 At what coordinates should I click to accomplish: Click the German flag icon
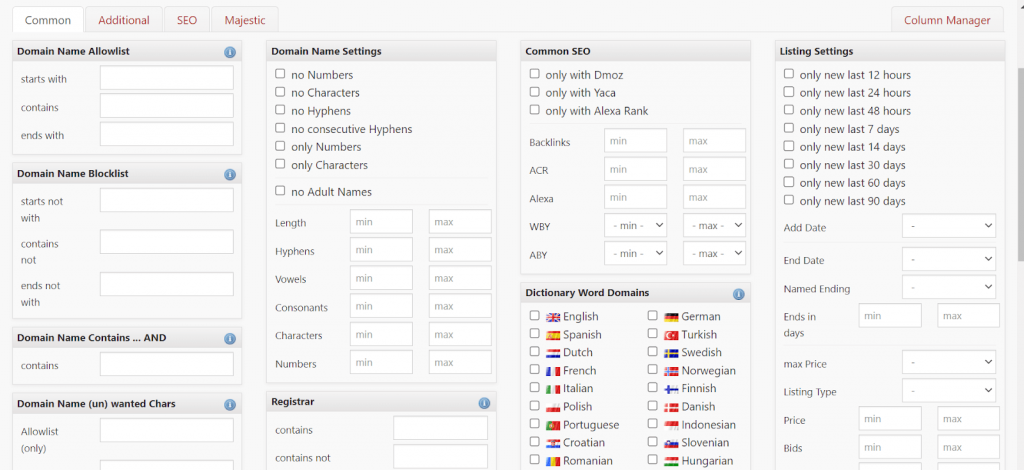[x=671, y=317]
